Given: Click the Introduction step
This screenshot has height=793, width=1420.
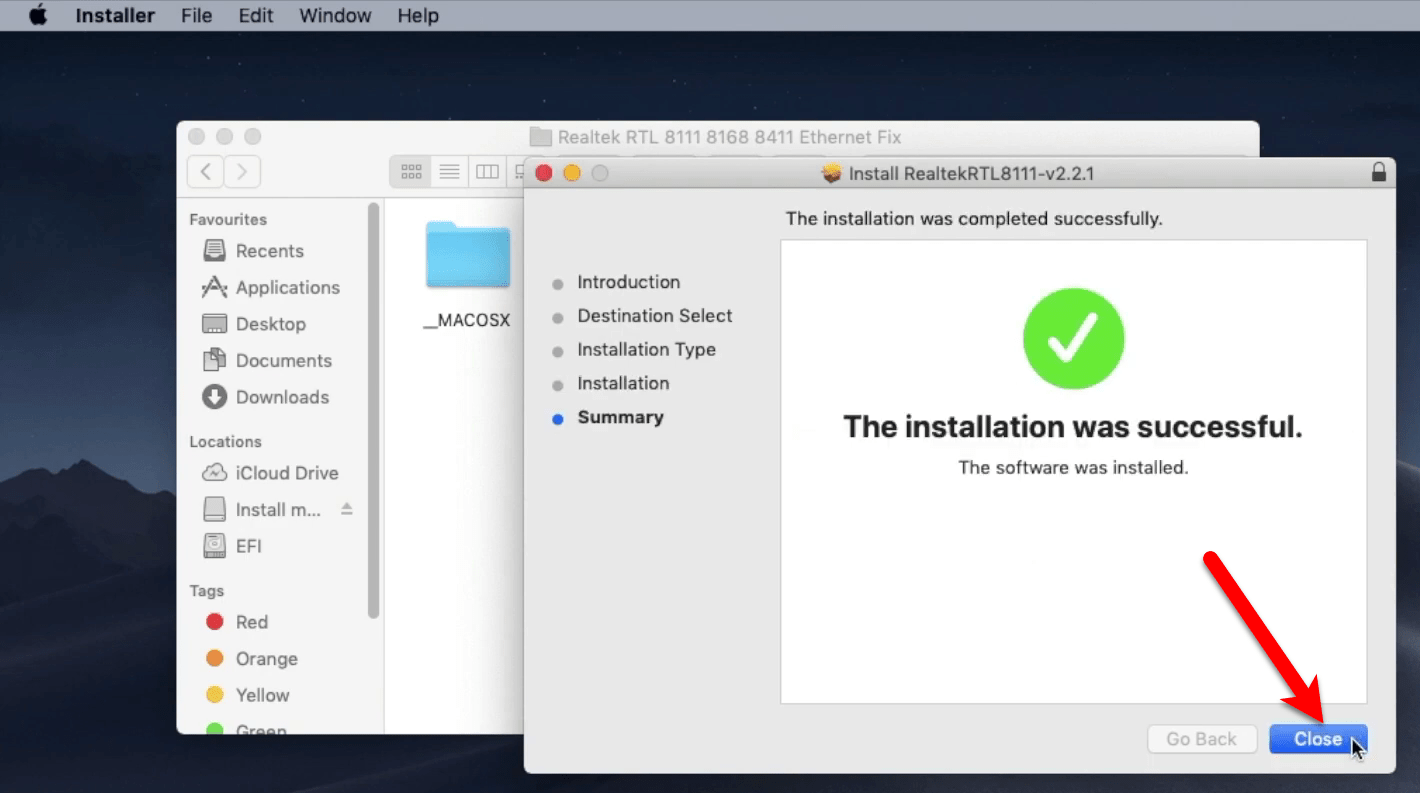Looking at the screenshot, I should pos(628,282).
